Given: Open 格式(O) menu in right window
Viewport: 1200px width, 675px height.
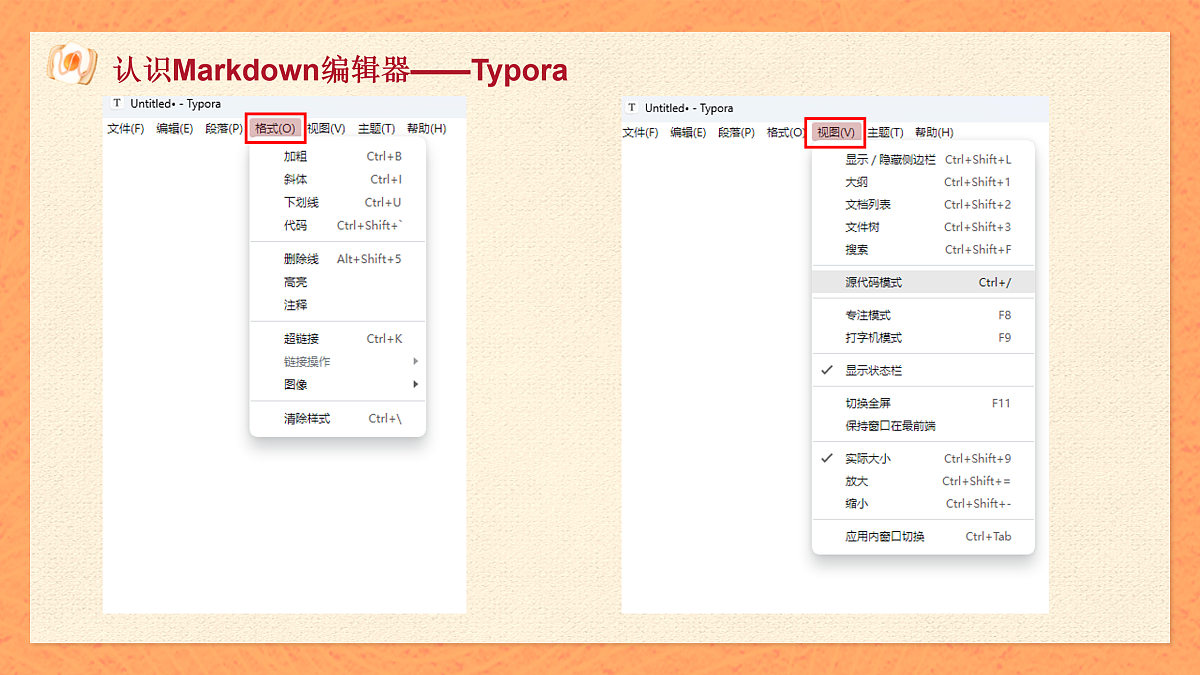Looking at the screenshot, I should click(x=785, y=132).
